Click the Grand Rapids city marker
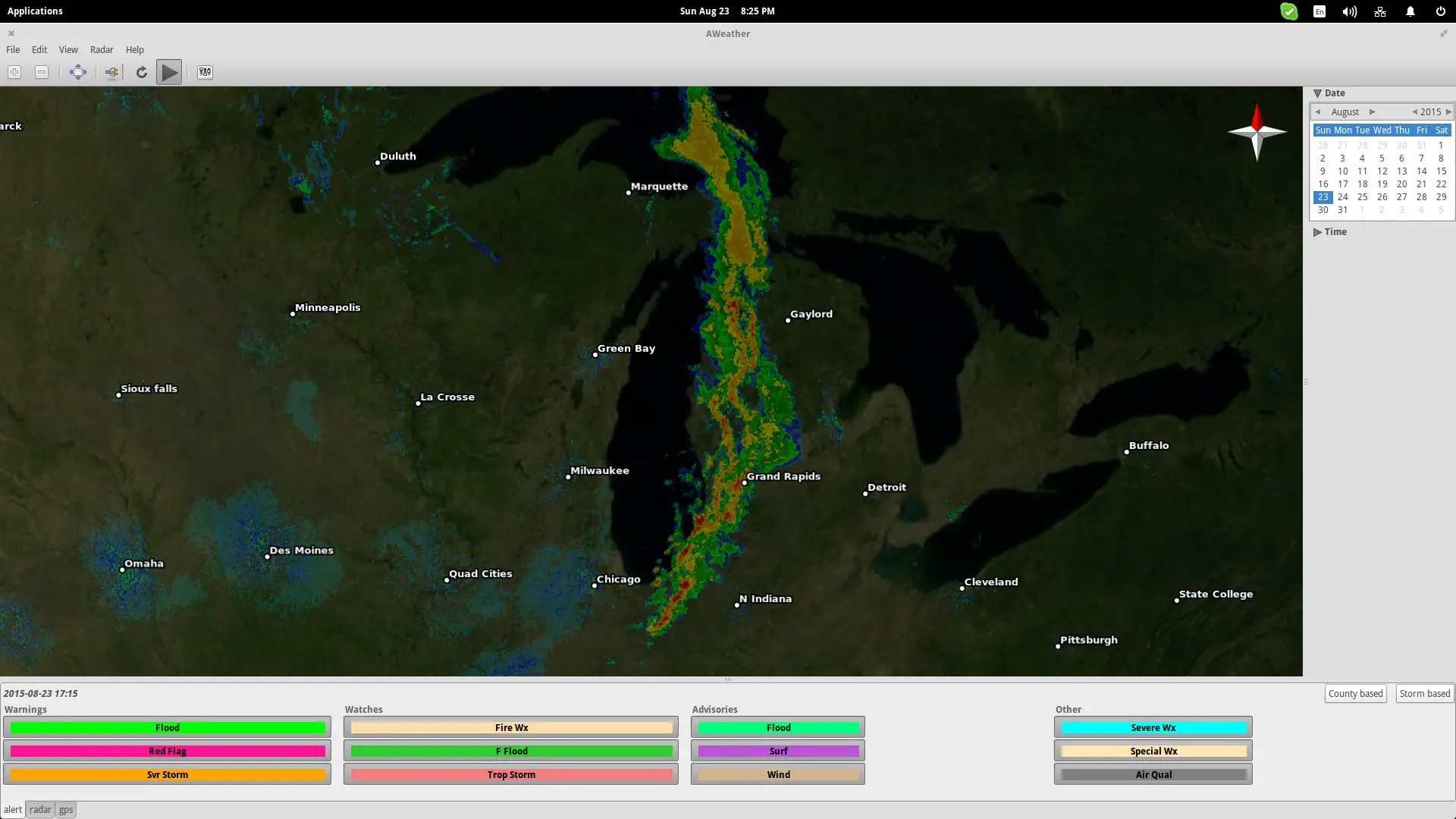1456x819 pixels. (x=744, y=482)
